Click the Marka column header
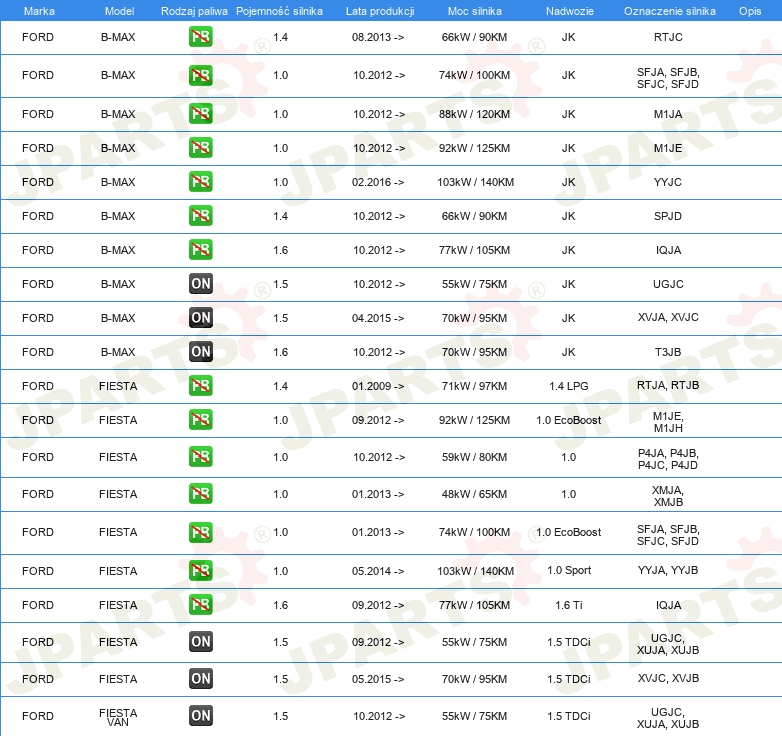Screen dimensions: 782x736 [39, 11]
